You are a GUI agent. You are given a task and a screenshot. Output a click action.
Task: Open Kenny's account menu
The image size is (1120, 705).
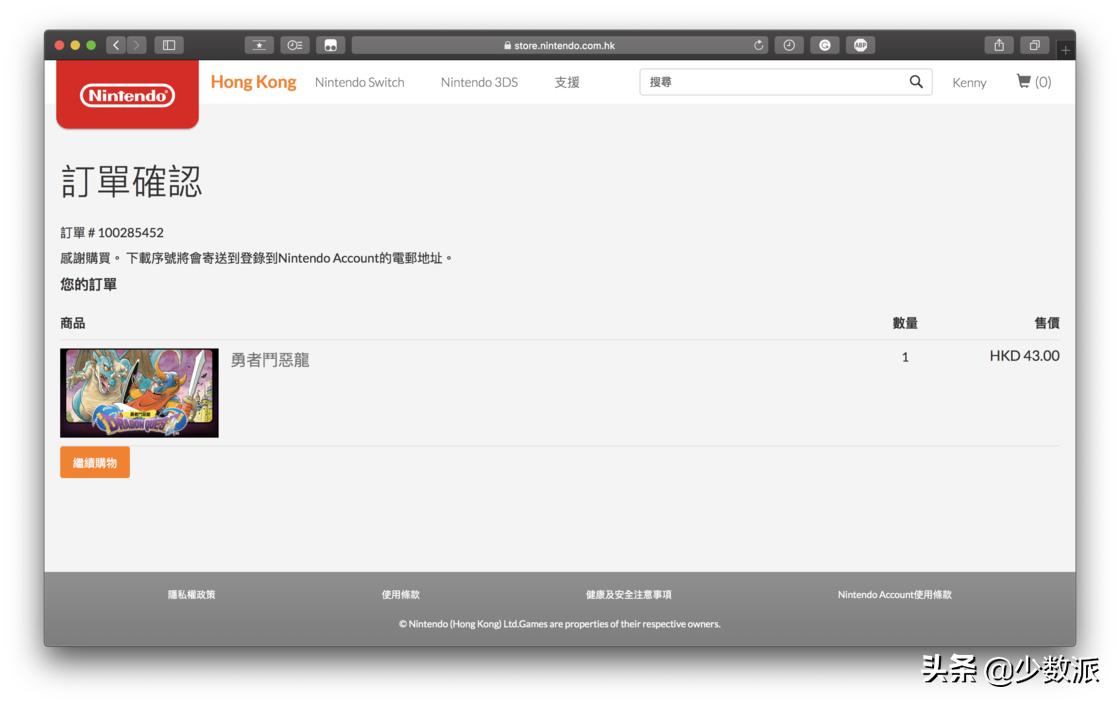tap(969, 82)
